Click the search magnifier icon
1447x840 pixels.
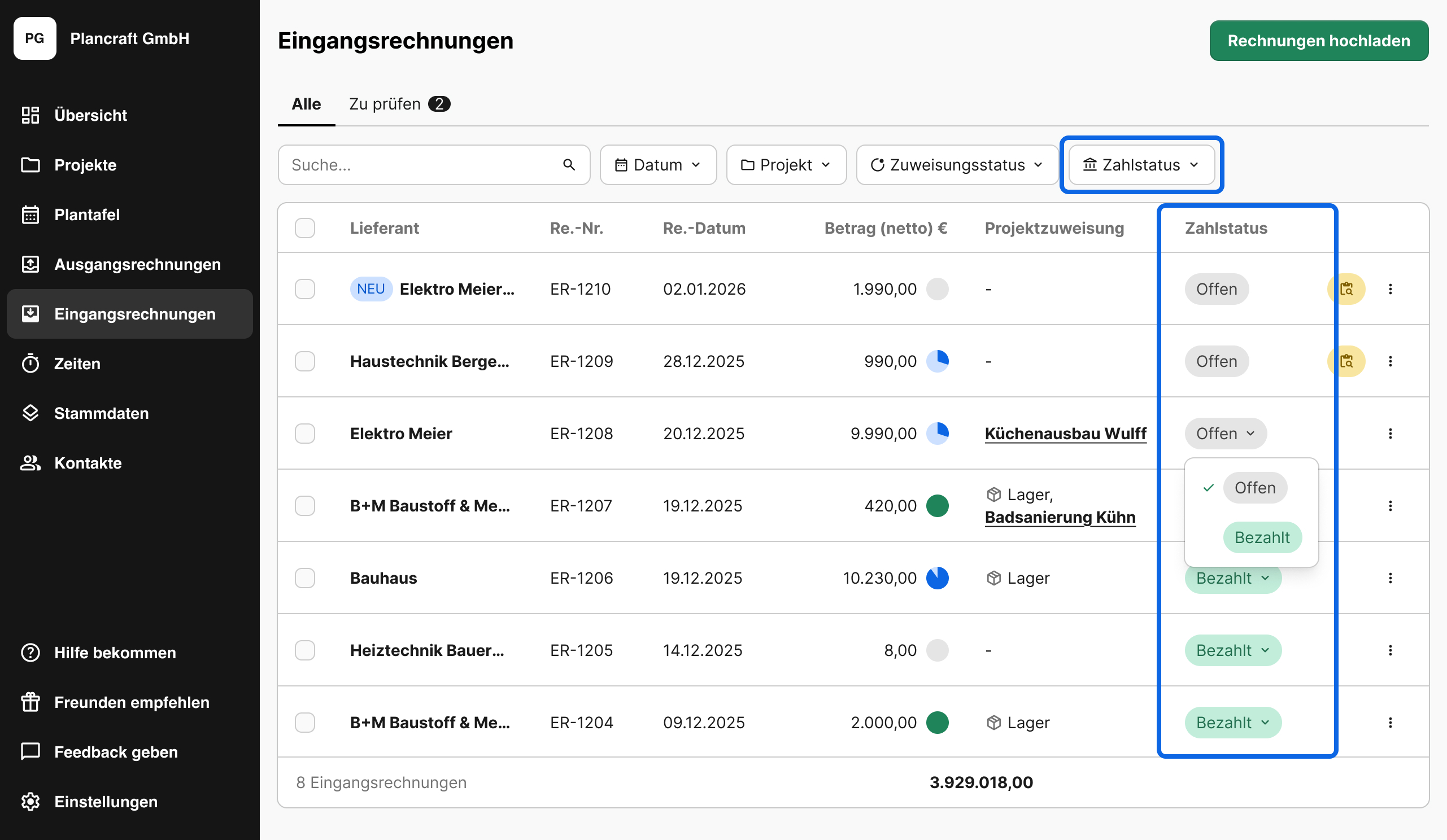(x=568, y=165)
